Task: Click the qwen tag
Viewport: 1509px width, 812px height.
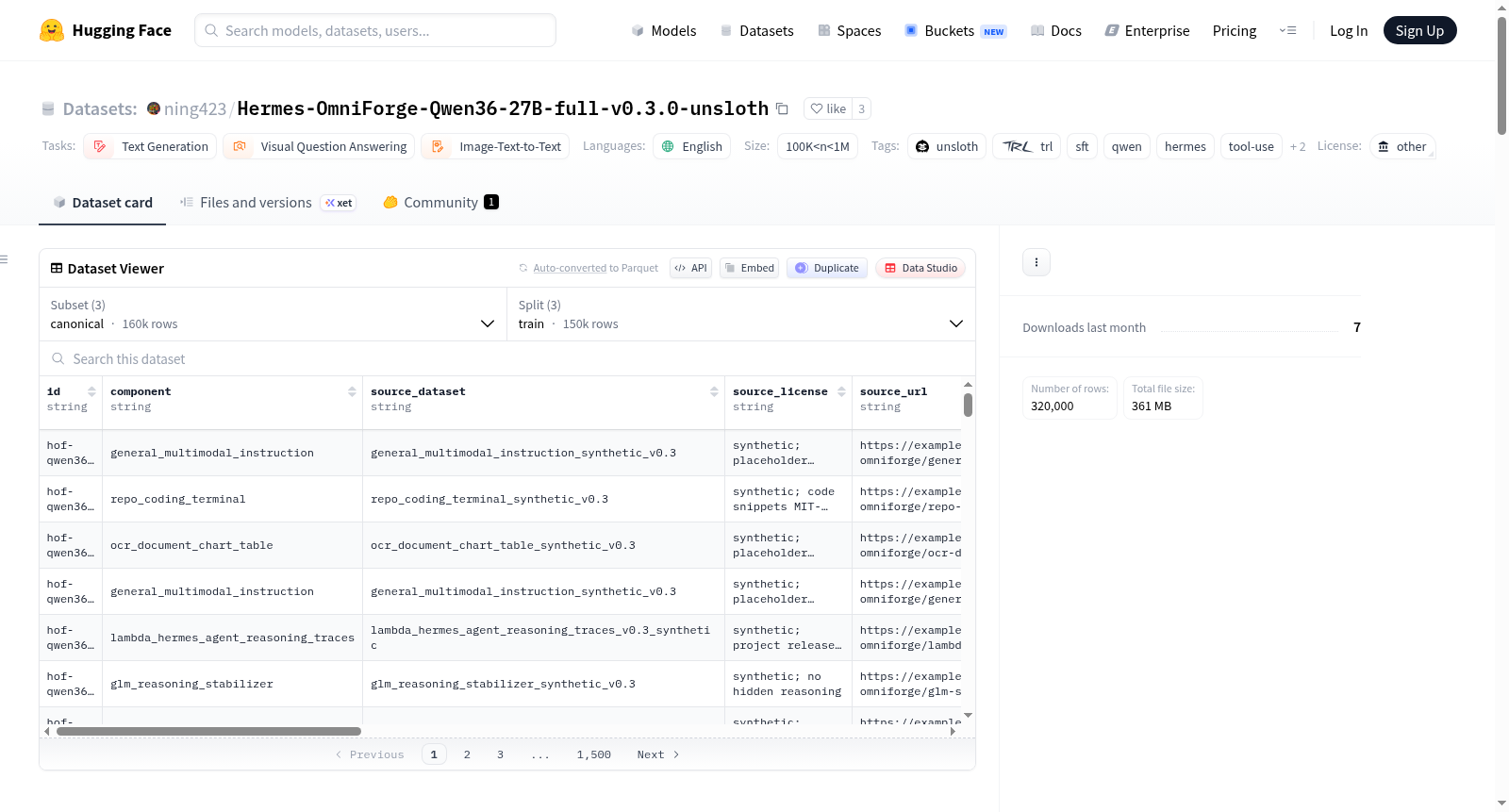Action: point(1127,146)
